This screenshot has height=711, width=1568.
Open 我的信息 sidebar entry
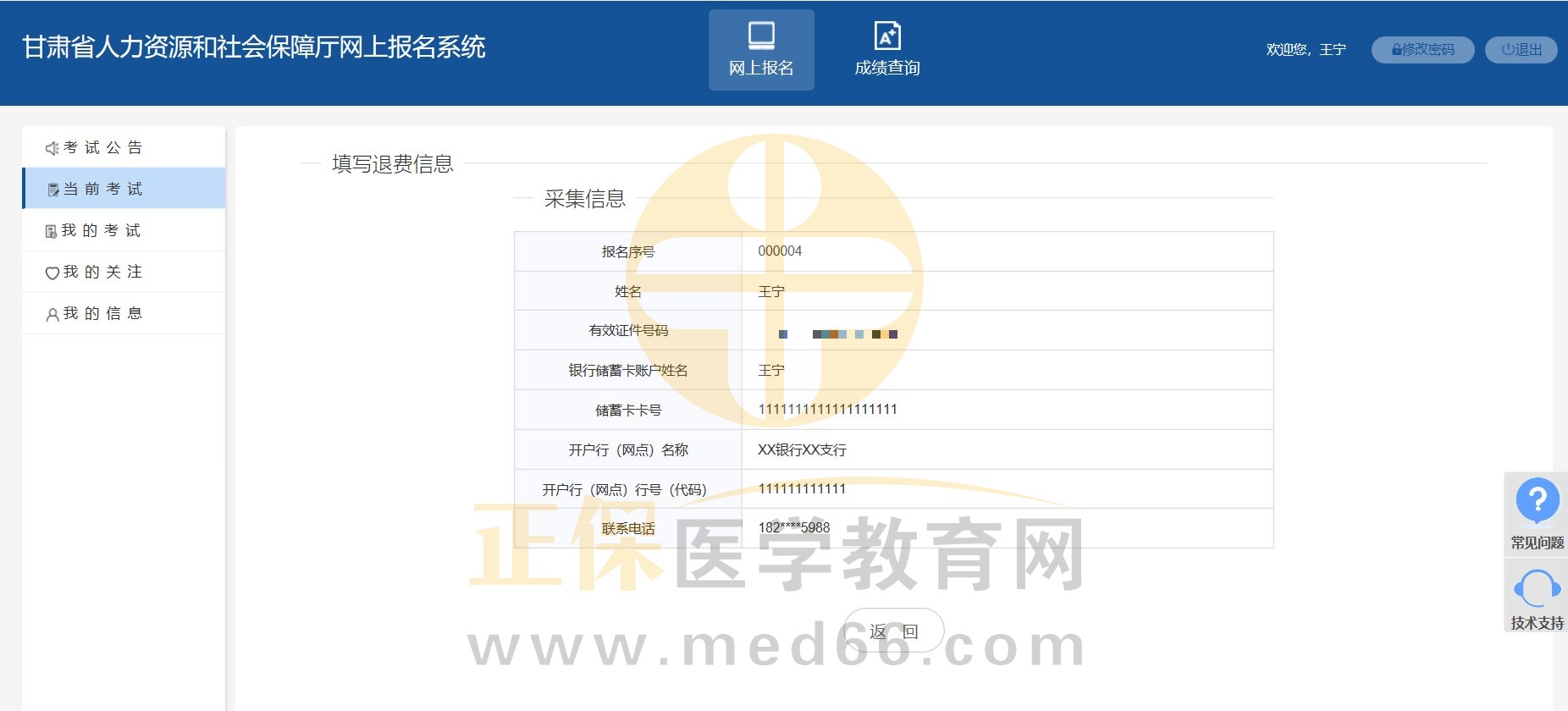pos(103,313)
